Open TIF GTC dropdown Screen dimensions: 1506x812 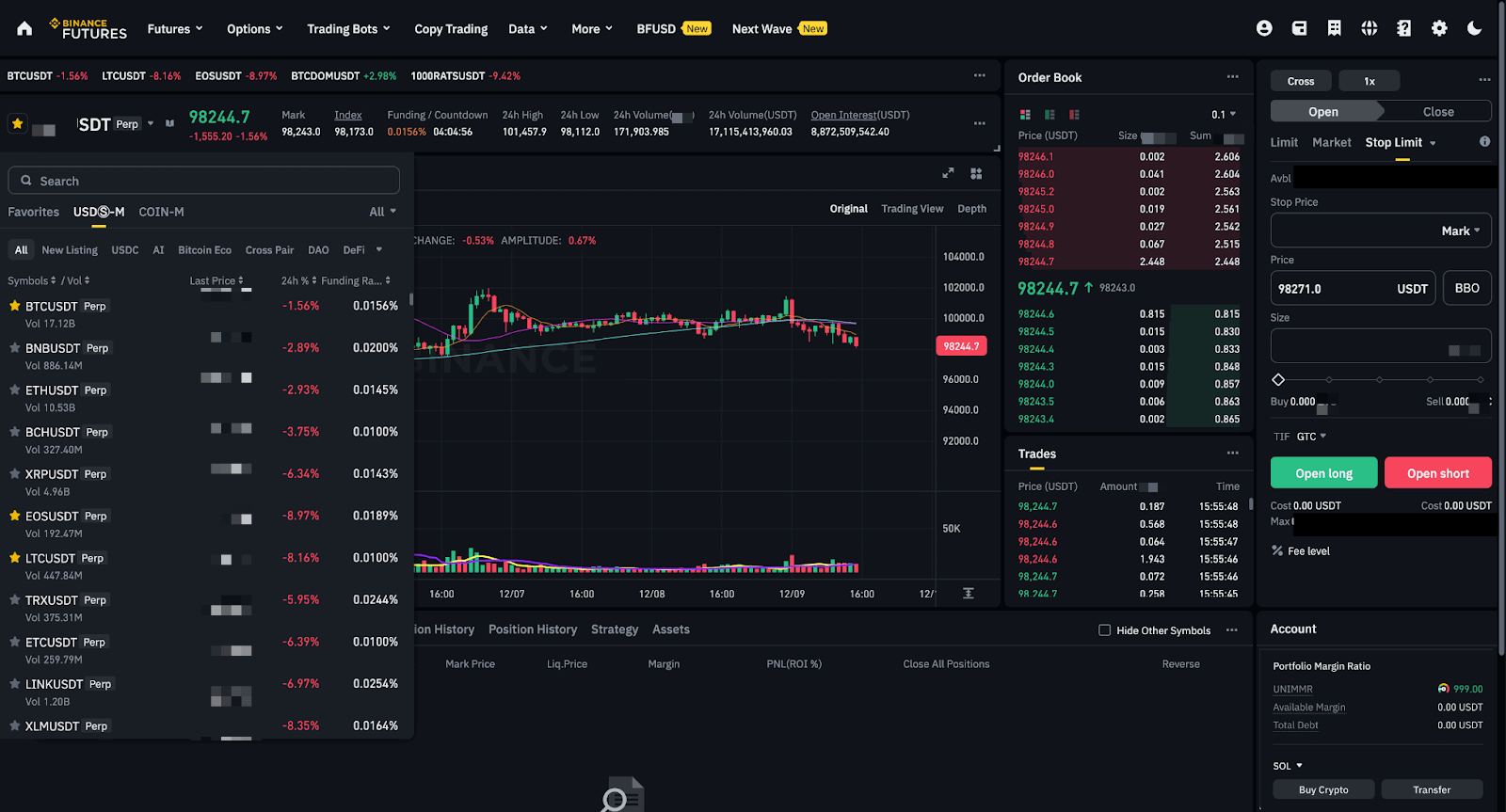[1311, 437]
